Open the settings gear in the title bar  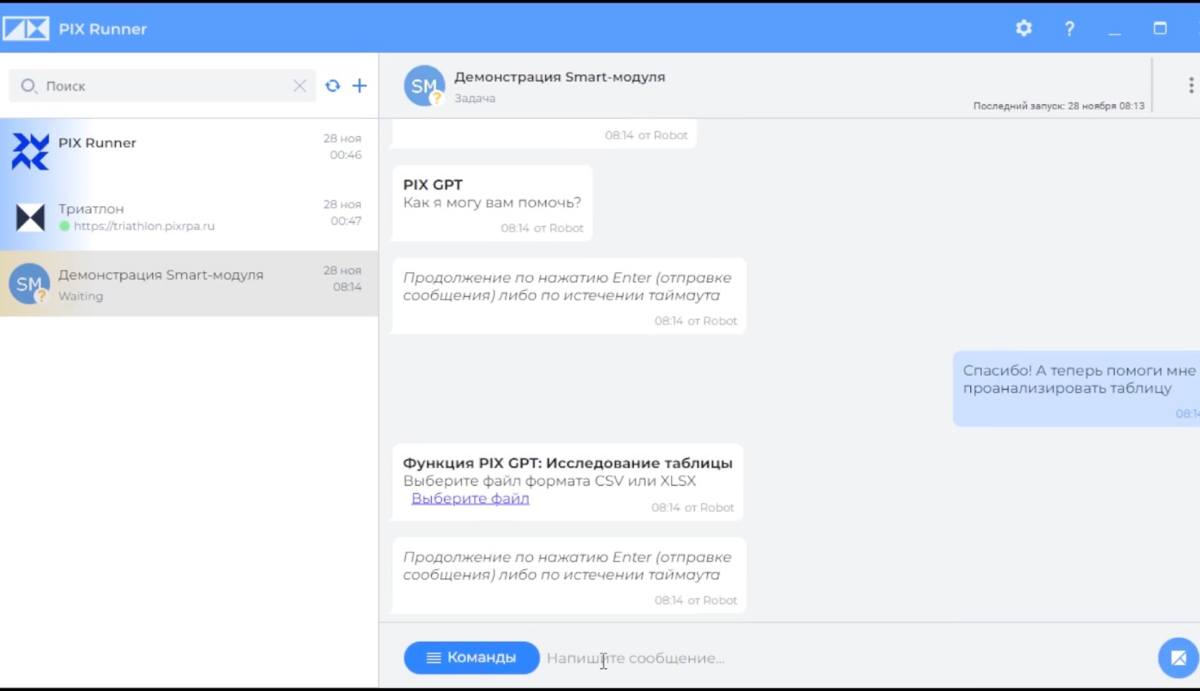(1023, 28)
